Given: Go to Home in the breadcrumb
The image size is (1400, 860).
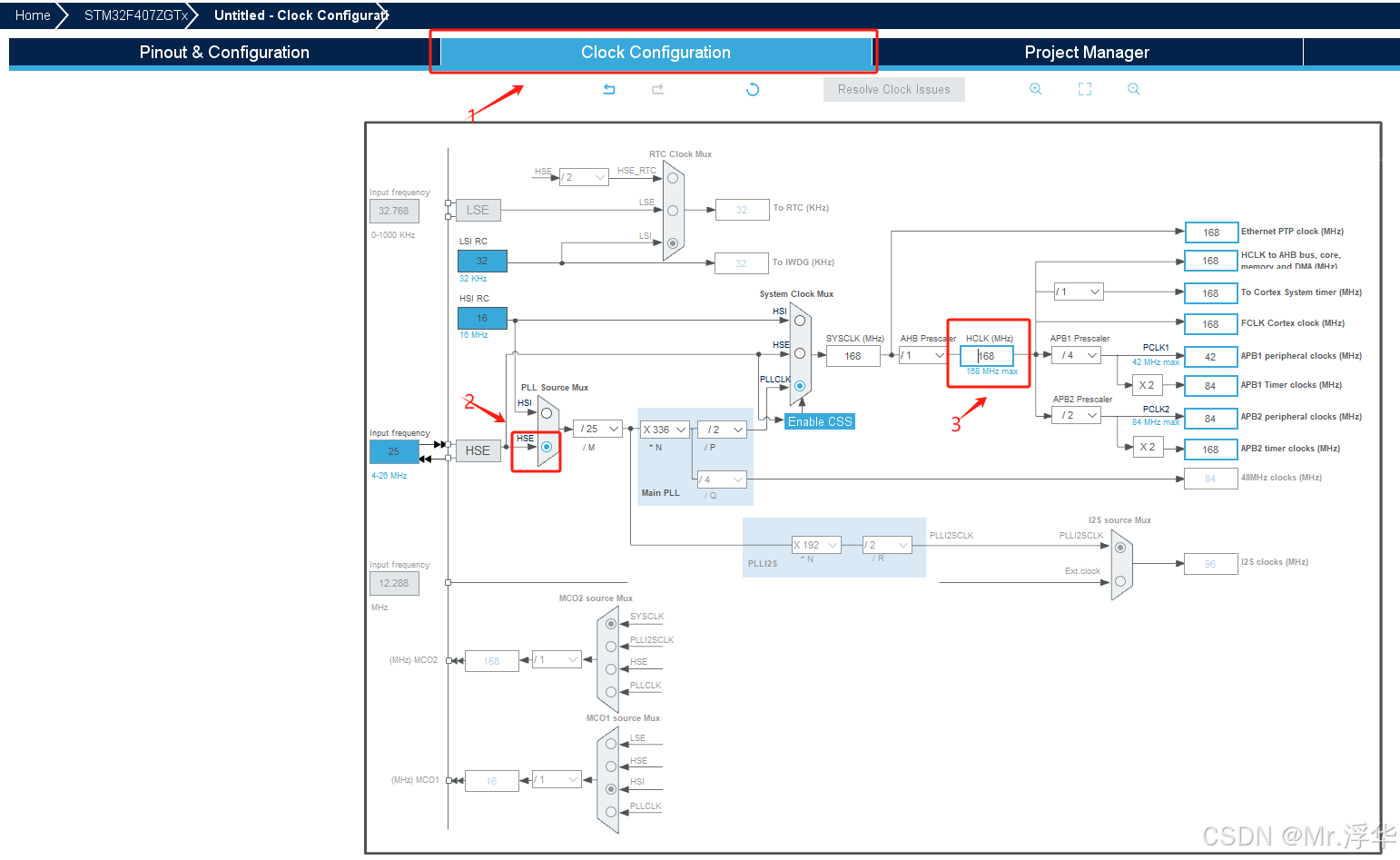Looking at the screenshot, I should point(33,15).
